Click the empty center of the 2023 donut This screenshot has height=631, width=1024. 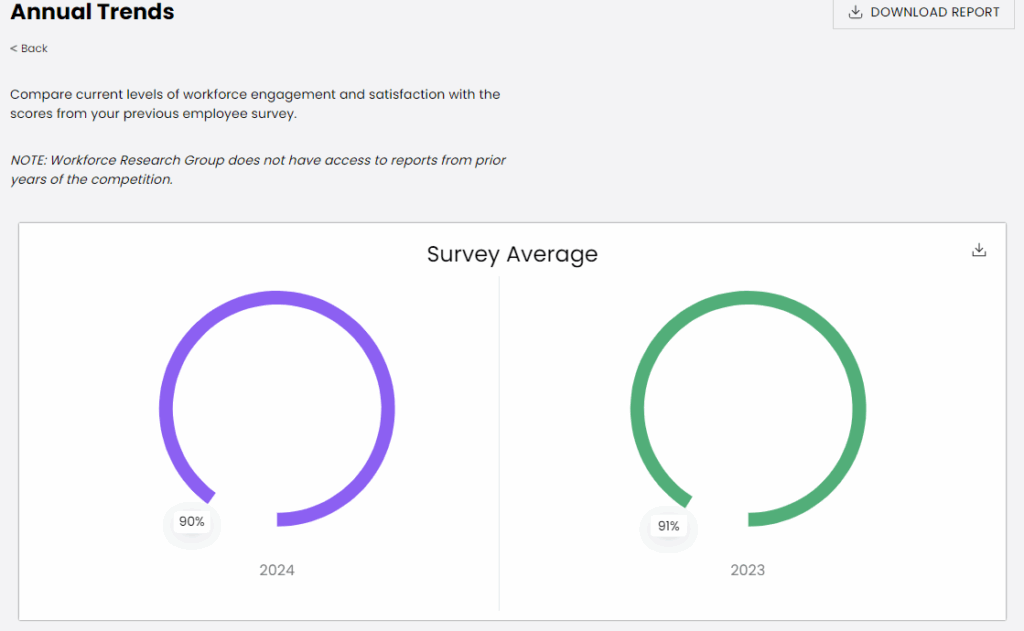coord(748,408)
